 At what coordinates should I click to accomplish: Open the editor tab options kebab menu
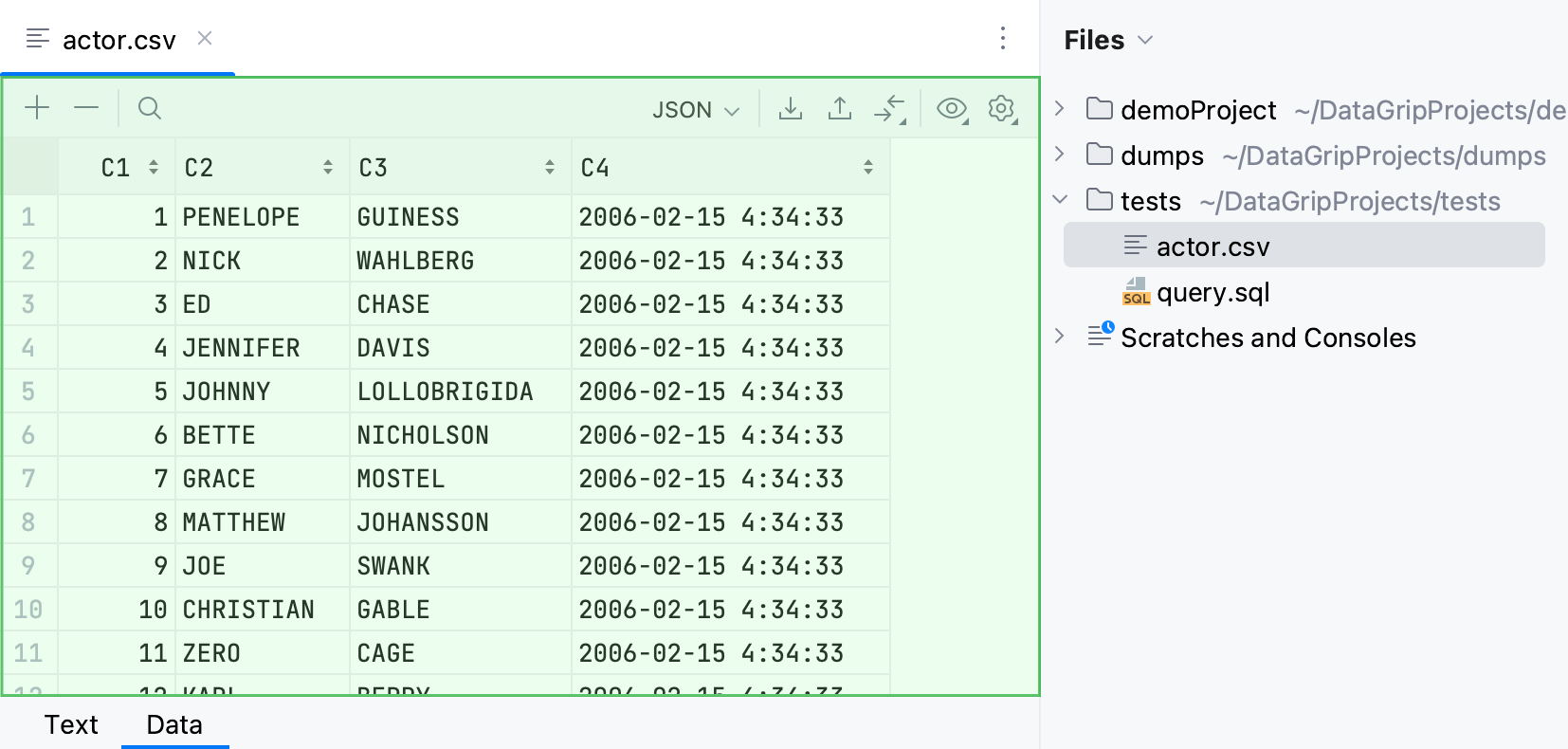[x=1002, y=38]
